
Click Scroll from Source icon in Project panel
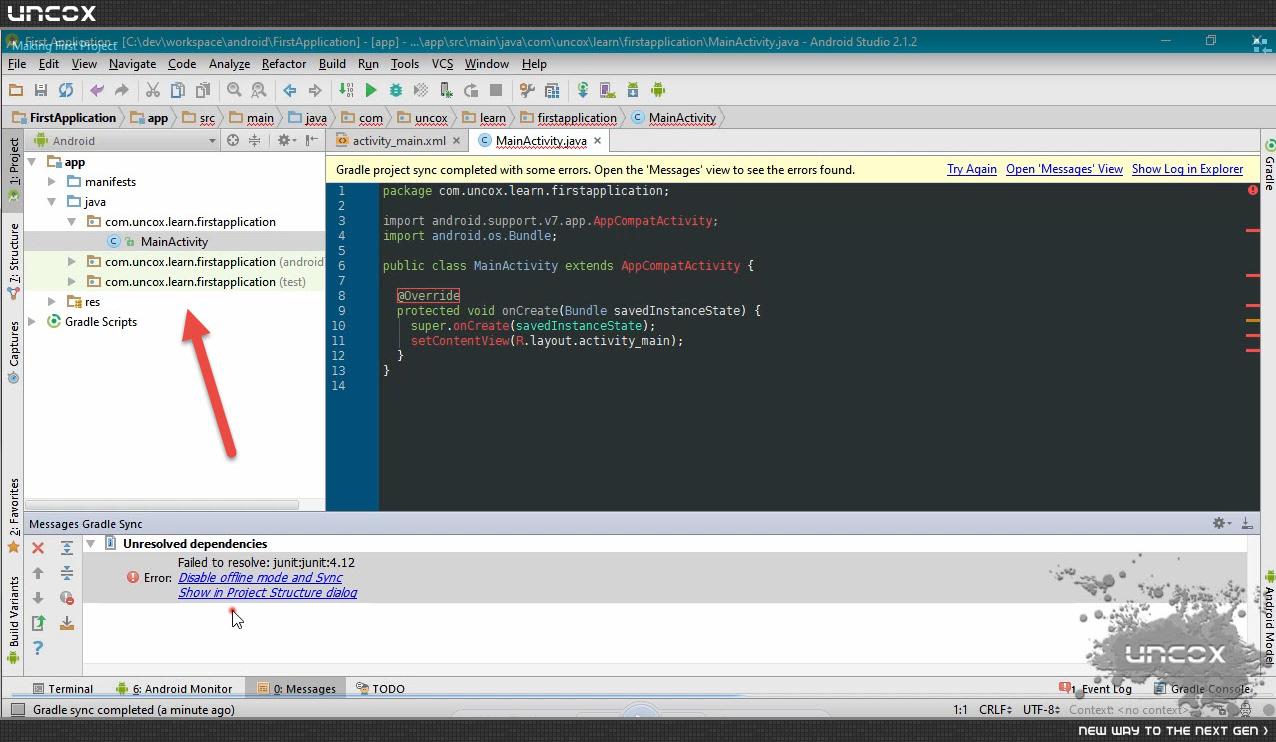coord(233,141)
